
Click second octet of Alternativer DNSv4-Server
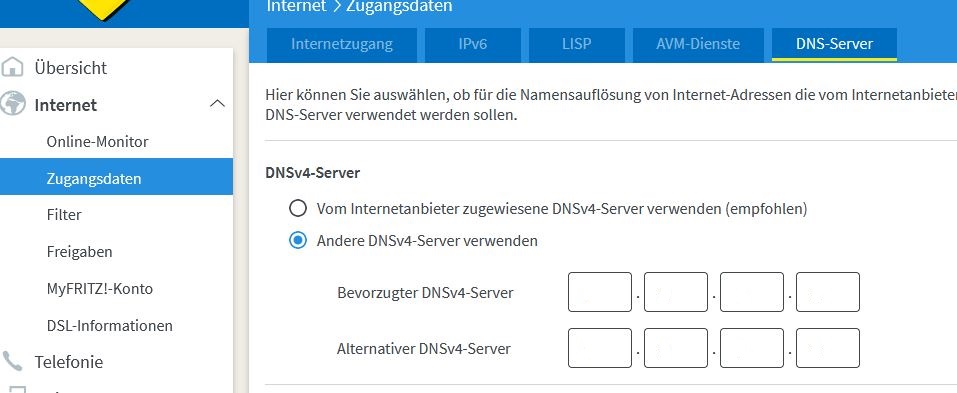(x=676, y=348)
